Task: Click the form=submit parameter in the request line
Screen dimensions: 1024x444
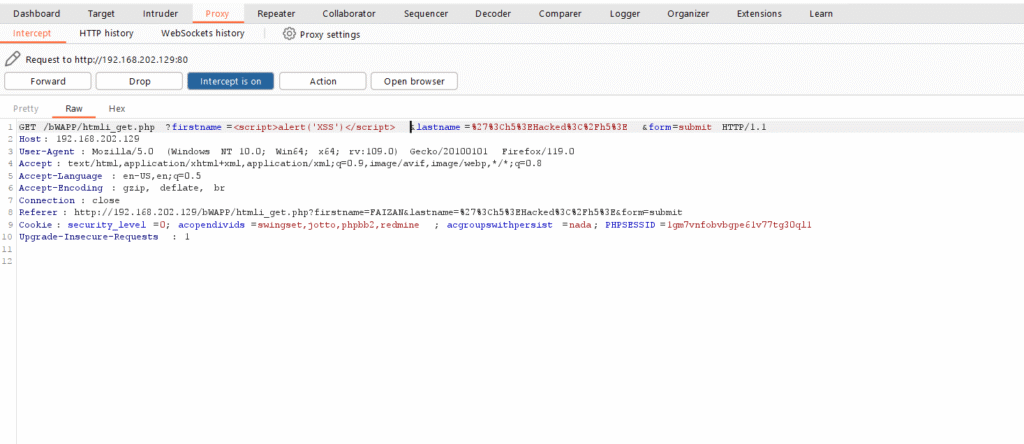Action: click(x=679, y=127)
